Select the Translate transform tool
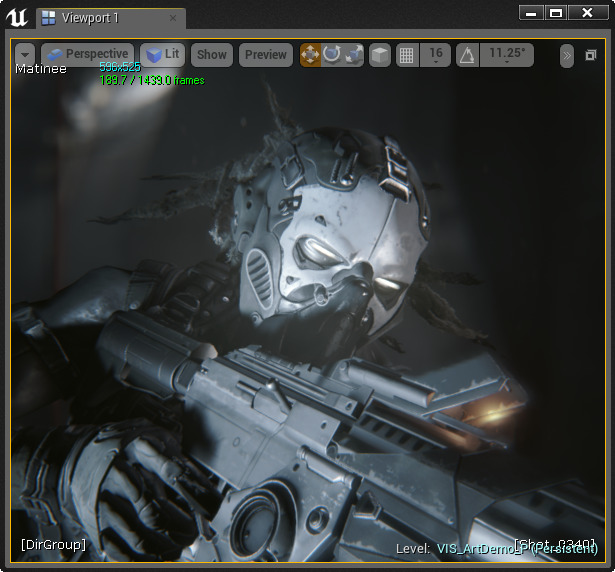 point(310,55)
